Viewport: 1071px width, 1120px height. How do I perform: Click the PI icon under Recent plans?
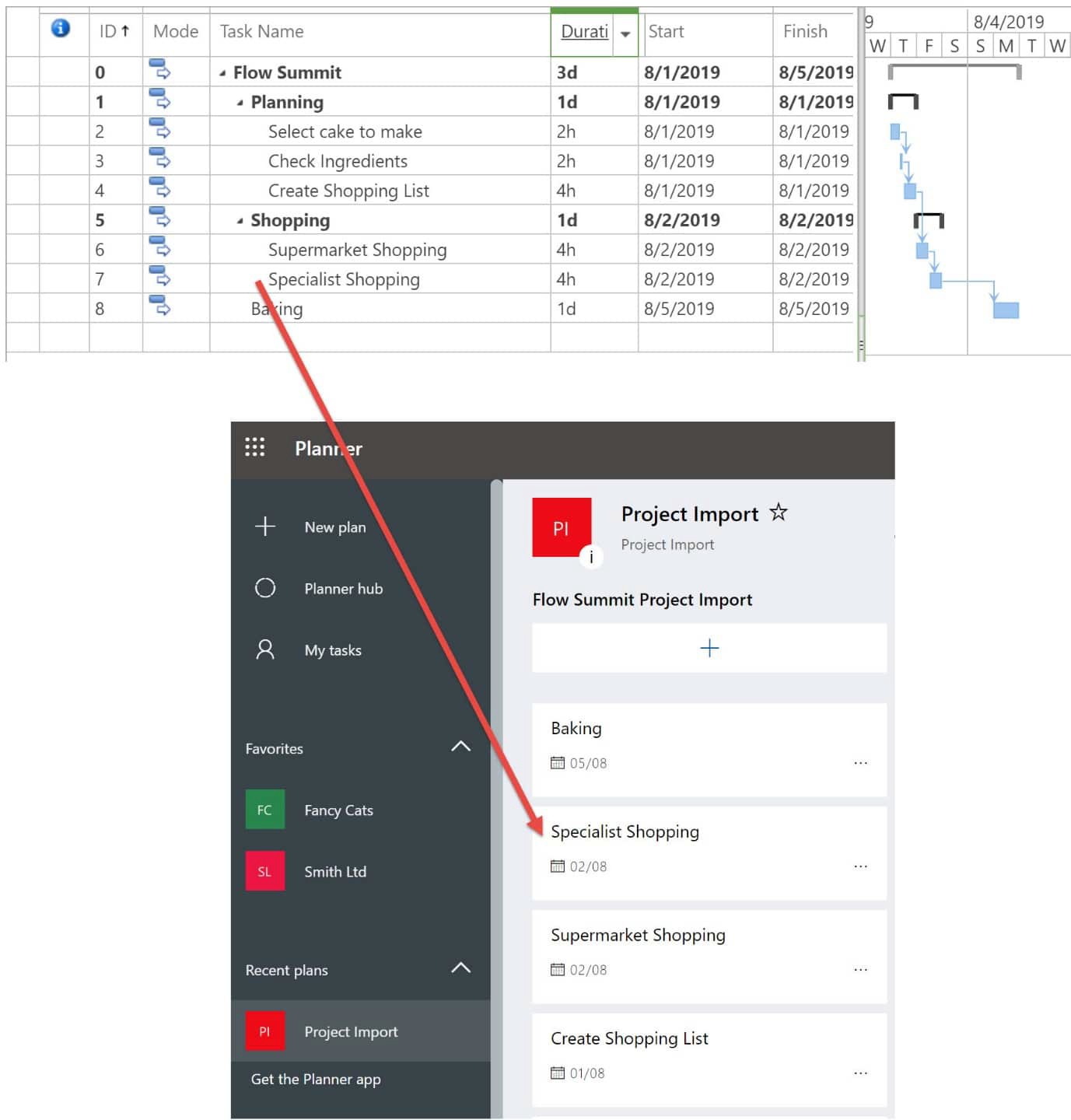pyautogui.click(x=265, y=1031)
